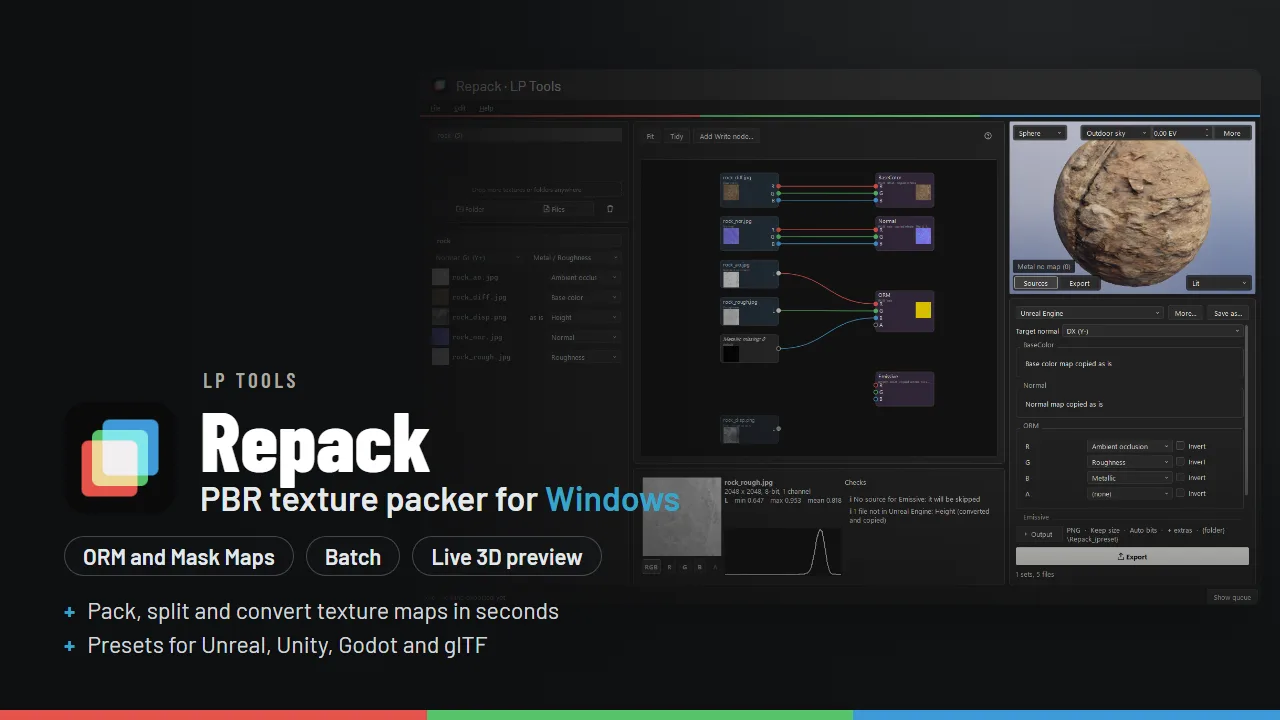Tick Invert for the ORM A channel
1280x720 pixels.
pos(1180,493)
